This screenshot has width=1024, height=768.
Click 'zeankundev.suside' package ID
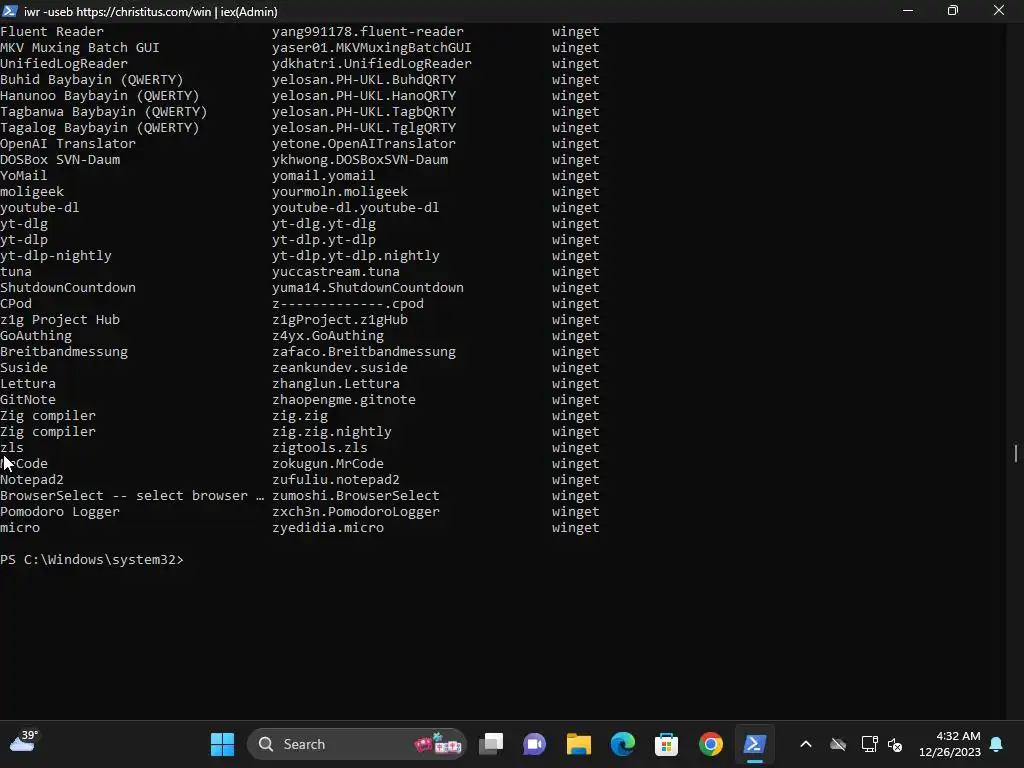point(340,368)
